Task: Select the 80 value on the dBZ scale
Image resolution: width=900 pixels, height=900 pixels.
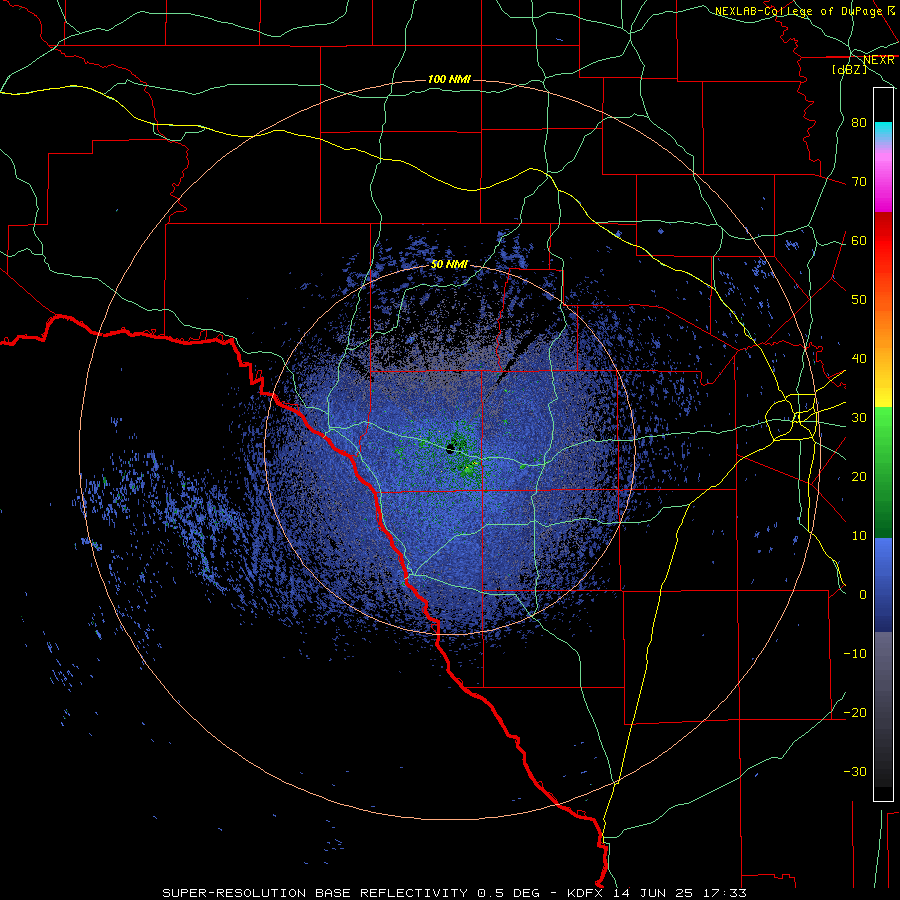Action: (x=859, y=122)
